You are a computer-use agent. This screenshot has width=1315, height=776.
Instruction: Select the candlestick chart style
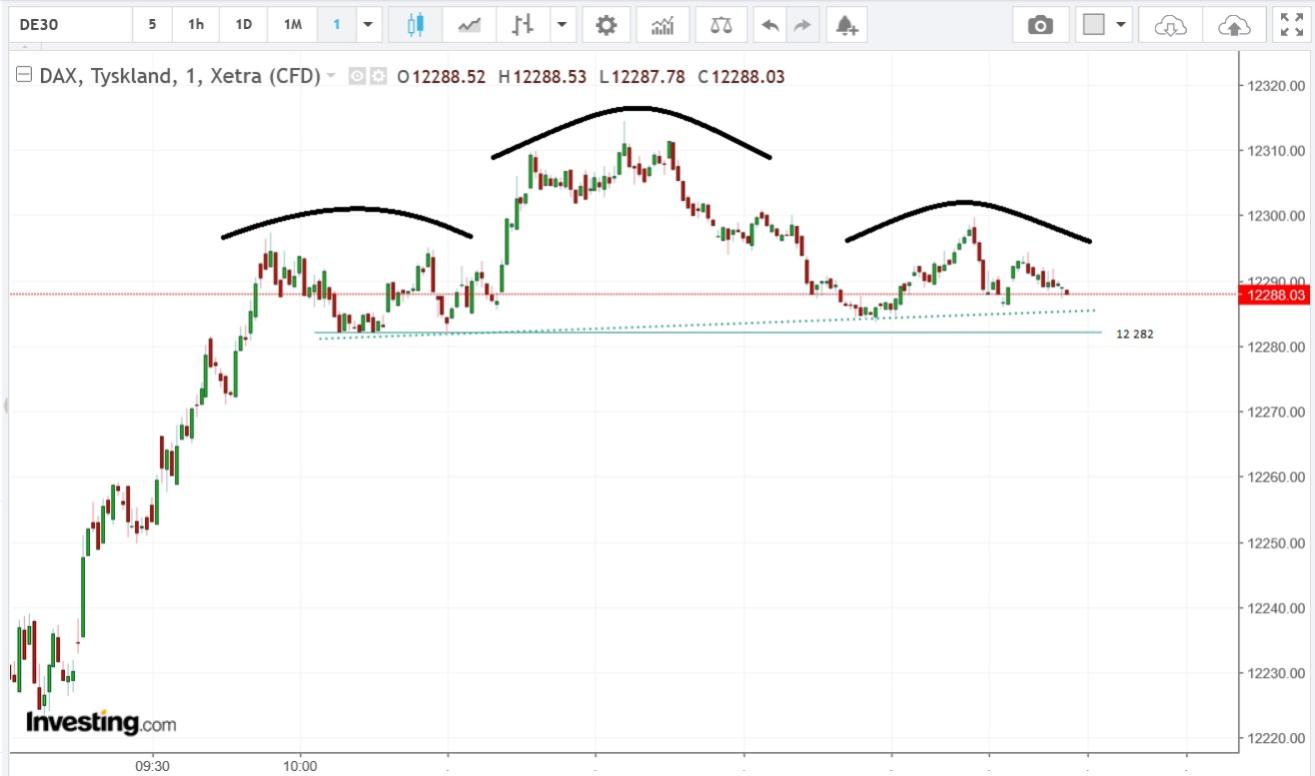[x=417, y=25]
